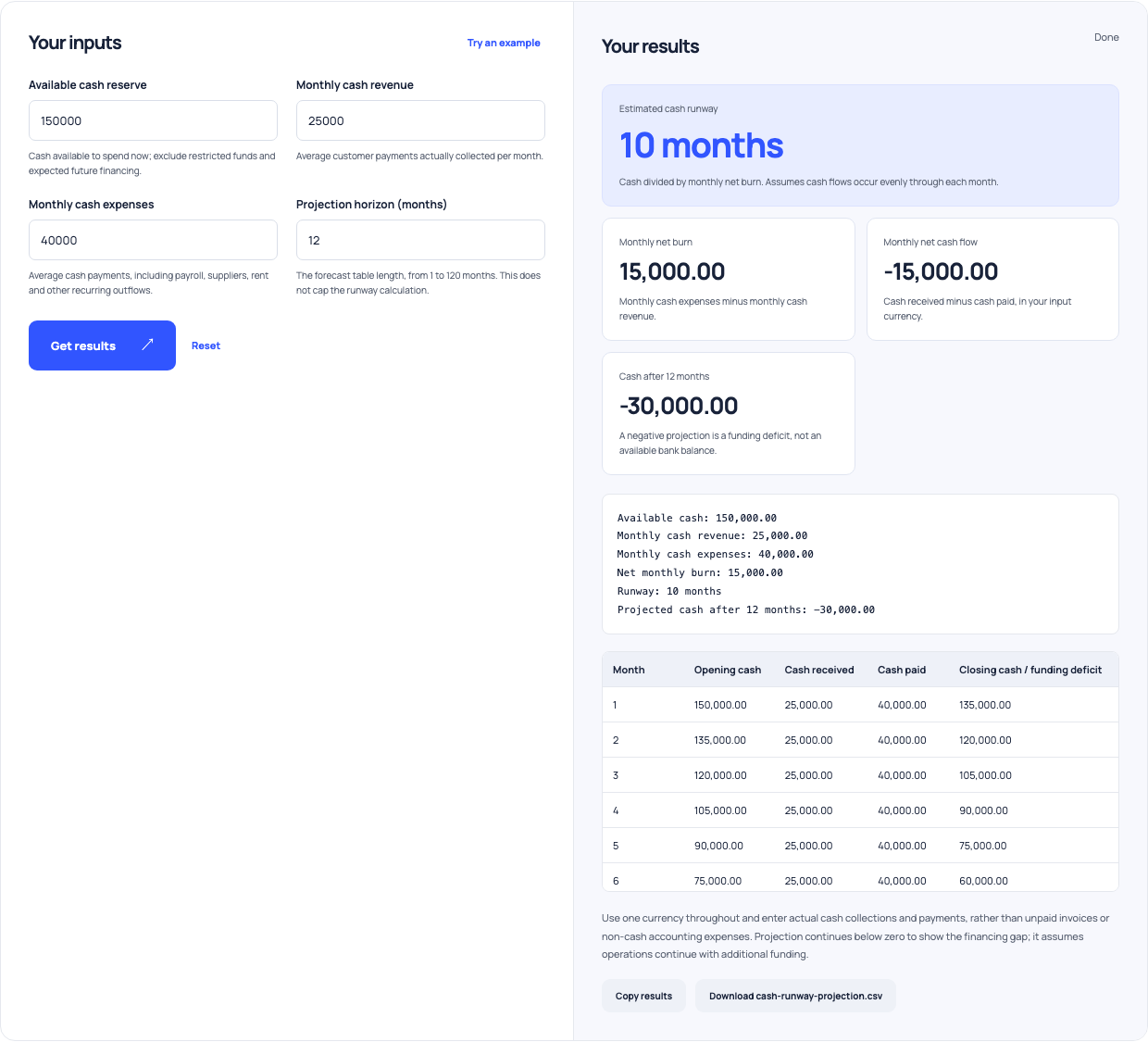This screenshot has width=1148, height=1042.
Task: Click the Closing cash / funding deficit header
Action: click(1030, 670)
